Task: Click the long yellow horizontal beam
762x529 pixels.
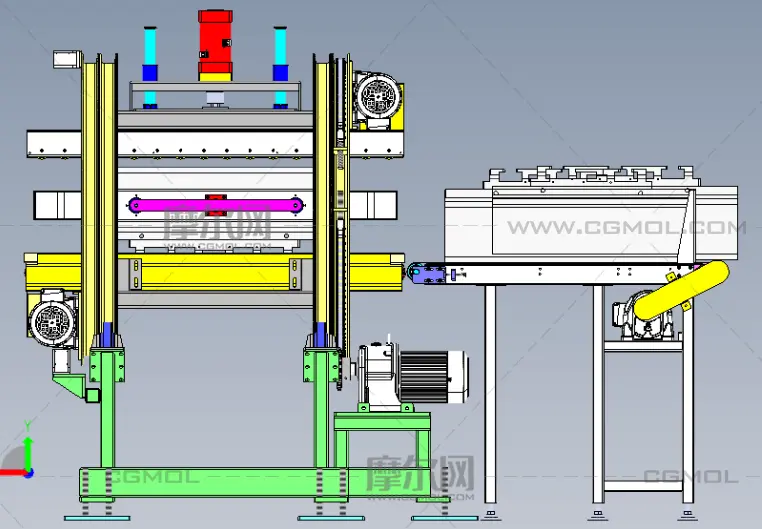Action: (214, 272)
